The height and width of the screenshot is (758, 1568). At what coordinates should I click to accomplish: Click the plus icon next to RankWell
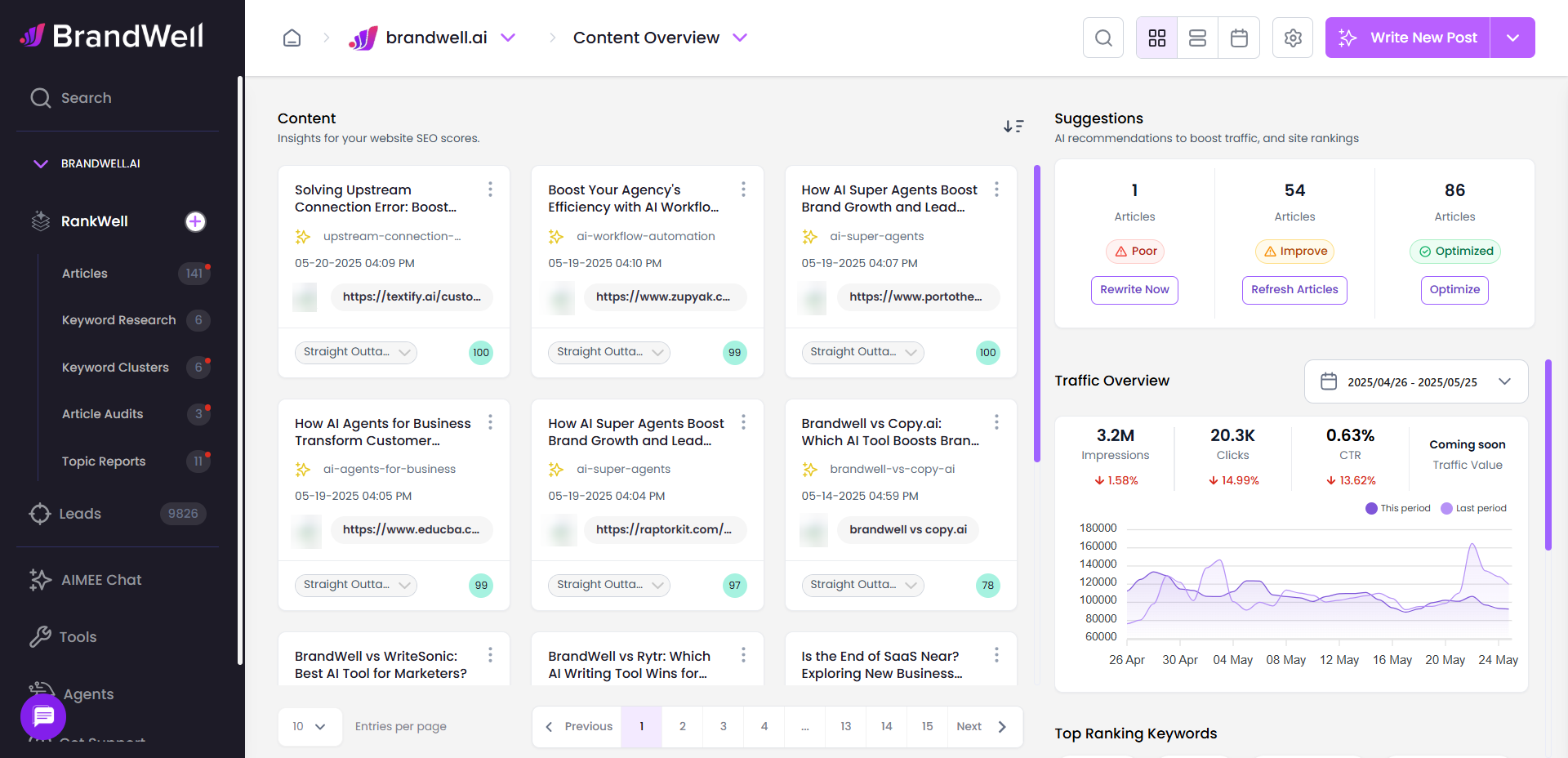tap(195, 221)
